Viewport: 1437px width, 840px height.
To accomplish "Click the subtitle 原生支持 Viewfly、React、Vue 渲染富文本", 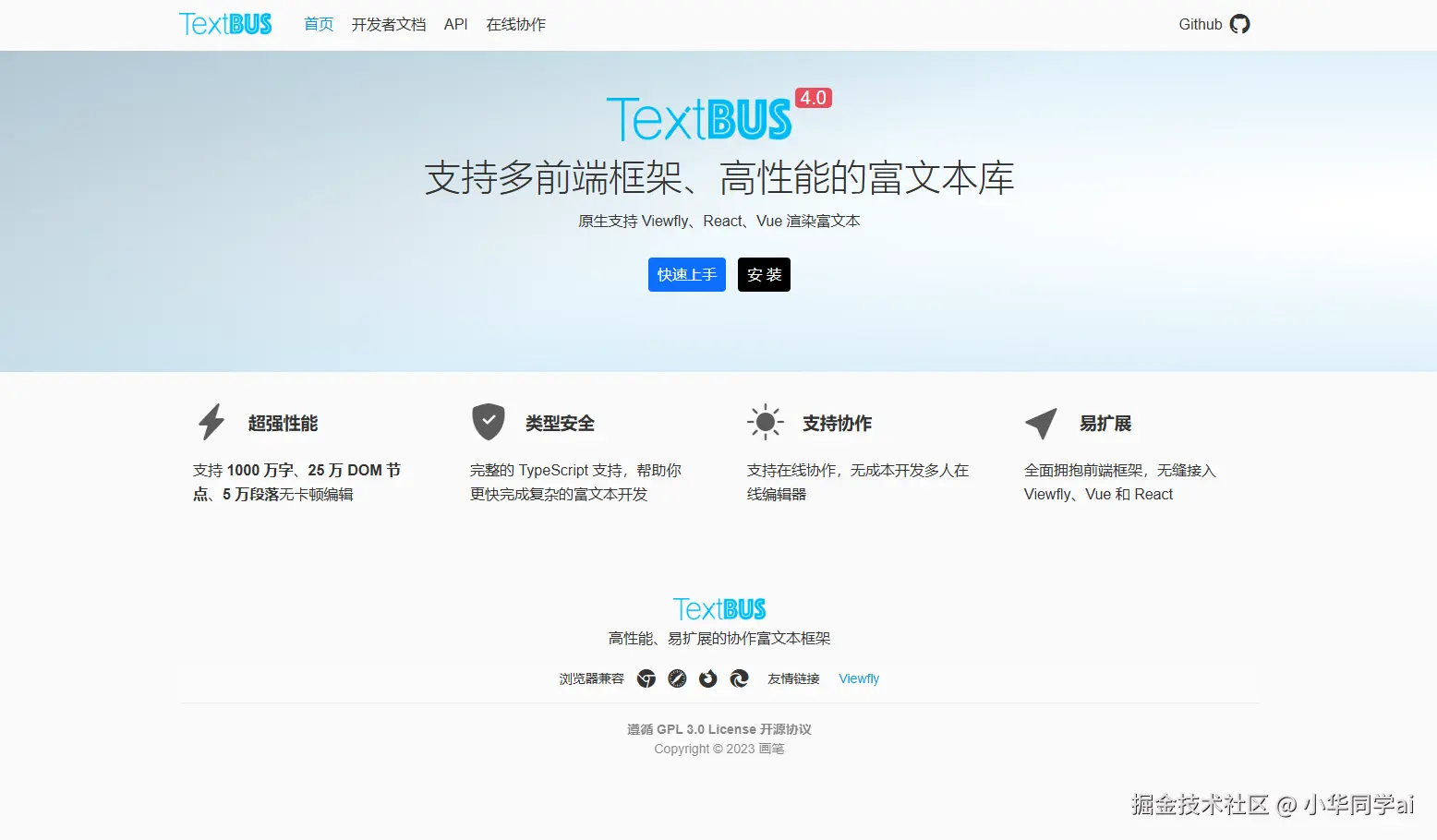I will point(719,221).
